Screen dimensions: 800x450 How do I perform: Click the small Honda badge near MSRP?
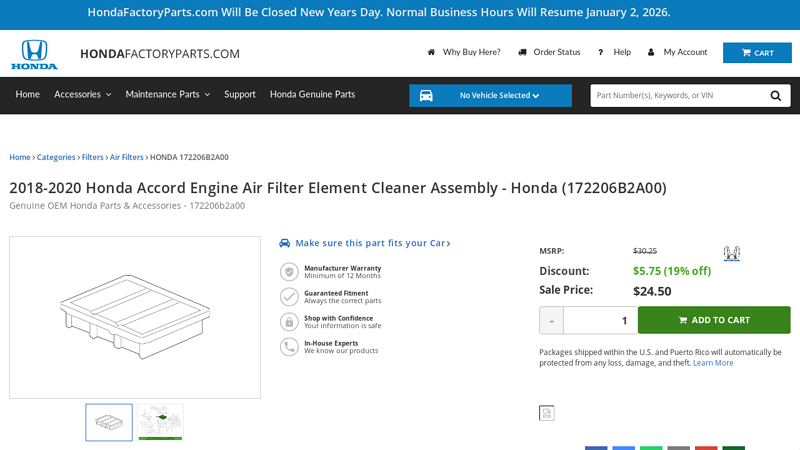731,254
